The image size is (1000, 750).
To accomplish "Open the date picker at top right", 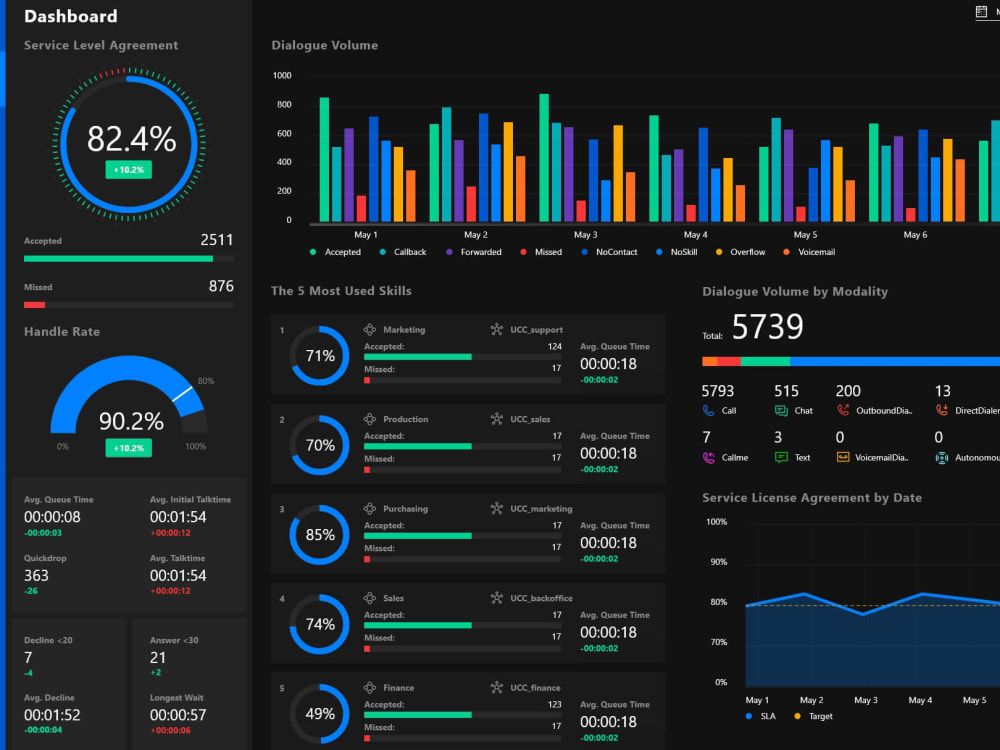I will click(x=983, y=11).
